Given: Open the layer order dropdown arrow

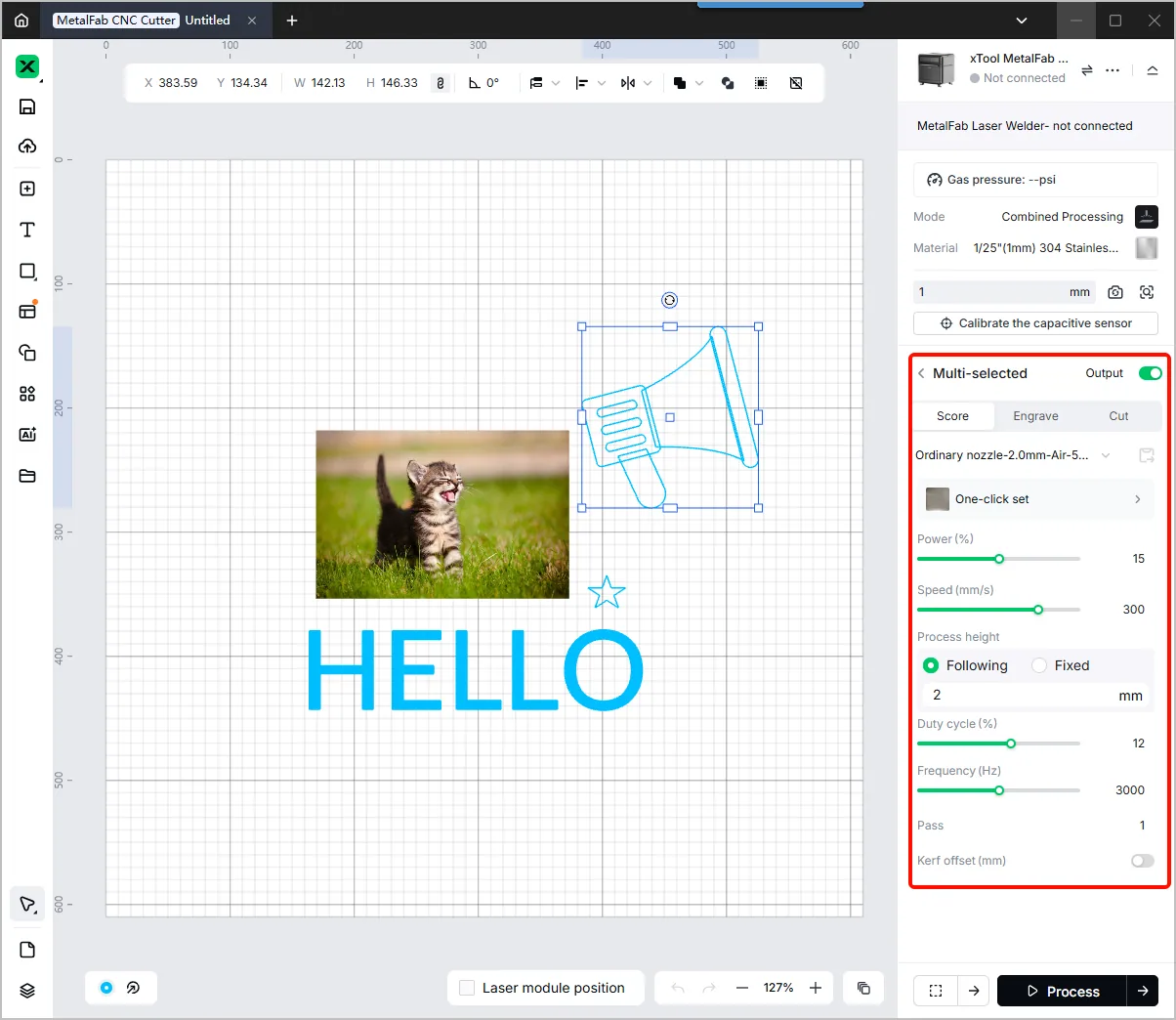Looking at the screenshot, I should (556, 83).
